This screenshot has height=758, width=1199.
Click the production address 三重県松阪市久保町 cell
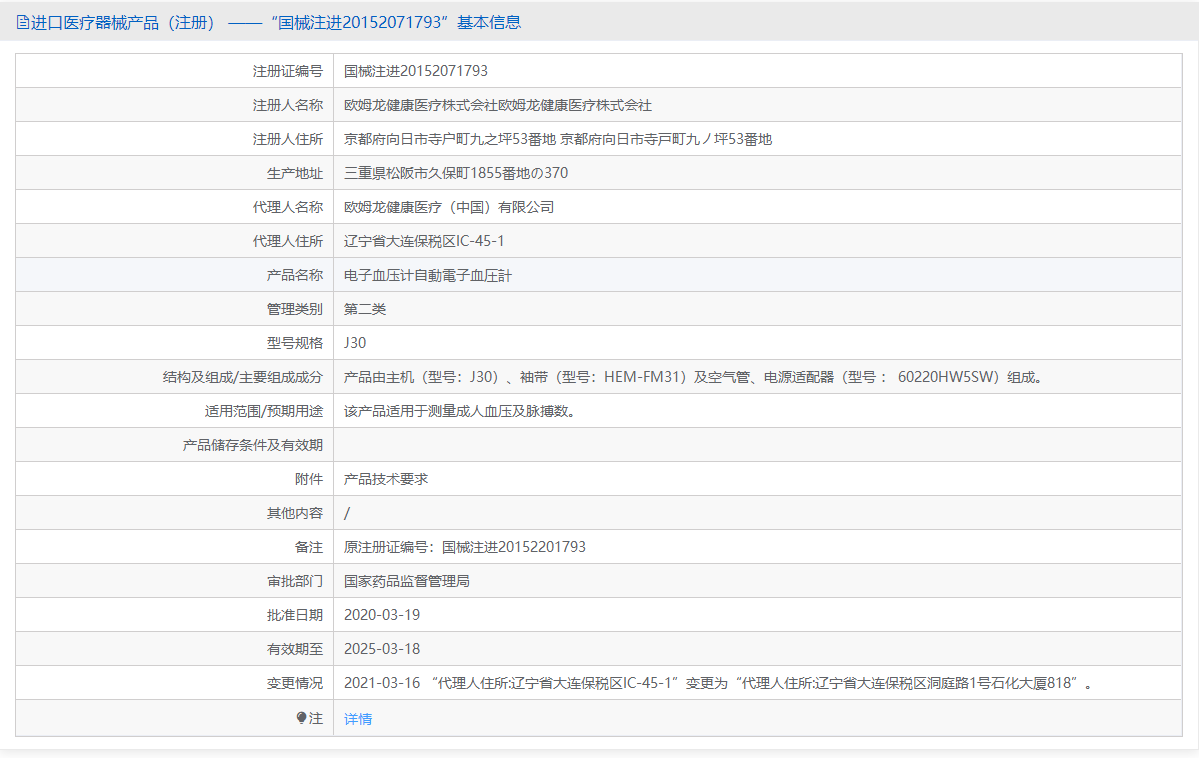point(456,173)
